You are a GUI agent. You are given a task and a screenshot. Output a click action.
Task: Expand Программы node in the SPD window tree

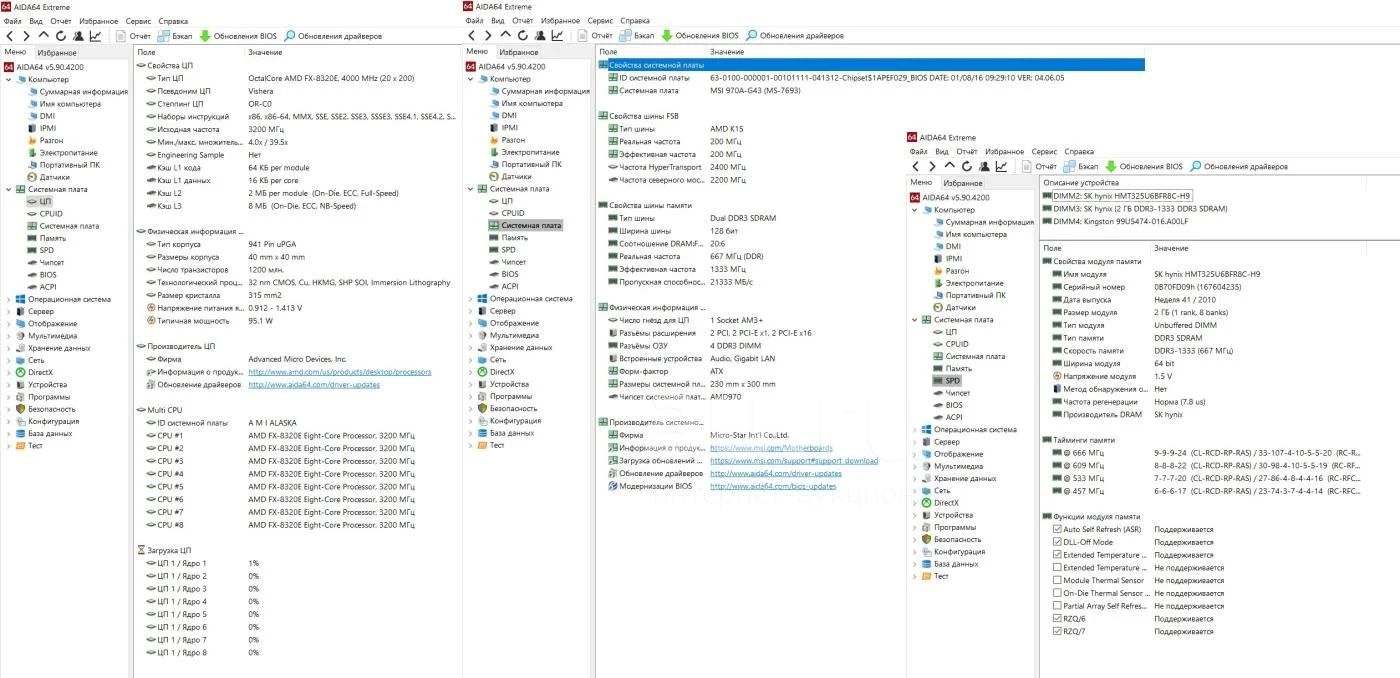coord(915,527)
